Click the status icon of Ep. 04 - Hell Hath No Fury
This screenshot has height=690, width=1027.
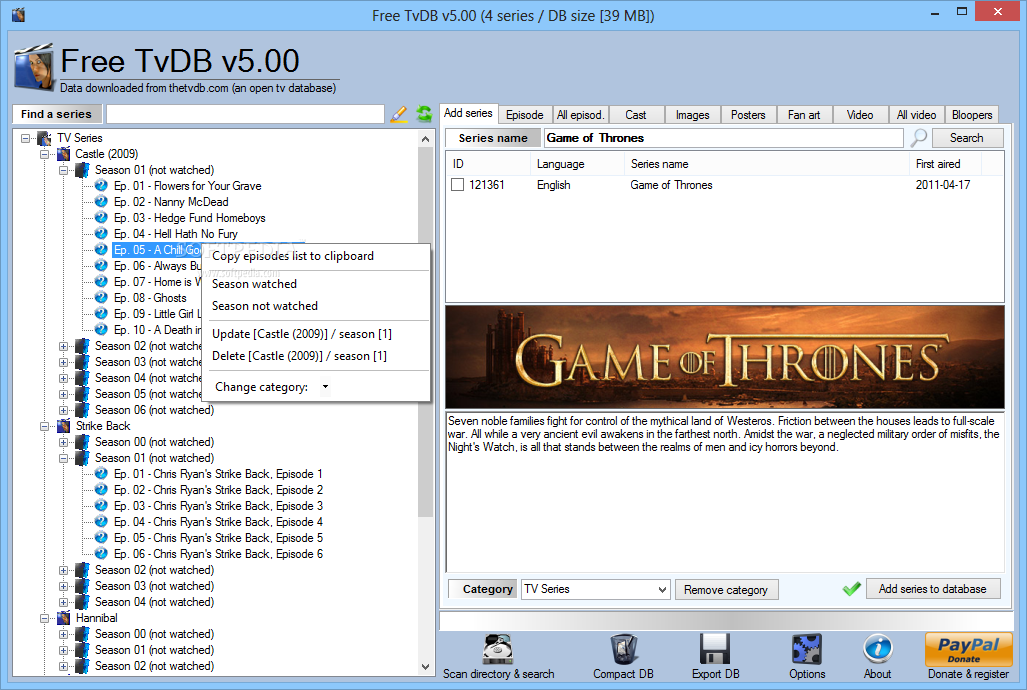(101, 233)
